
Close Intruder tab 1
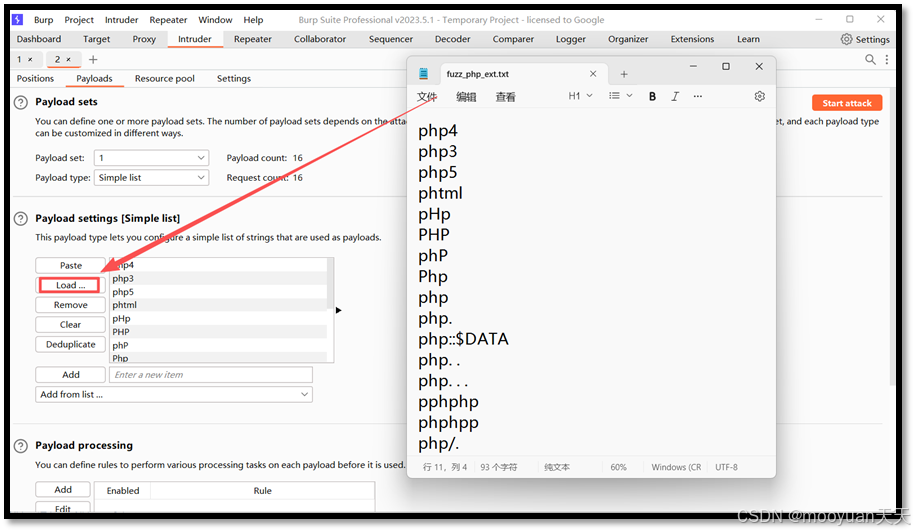click(x=30, y=60)
